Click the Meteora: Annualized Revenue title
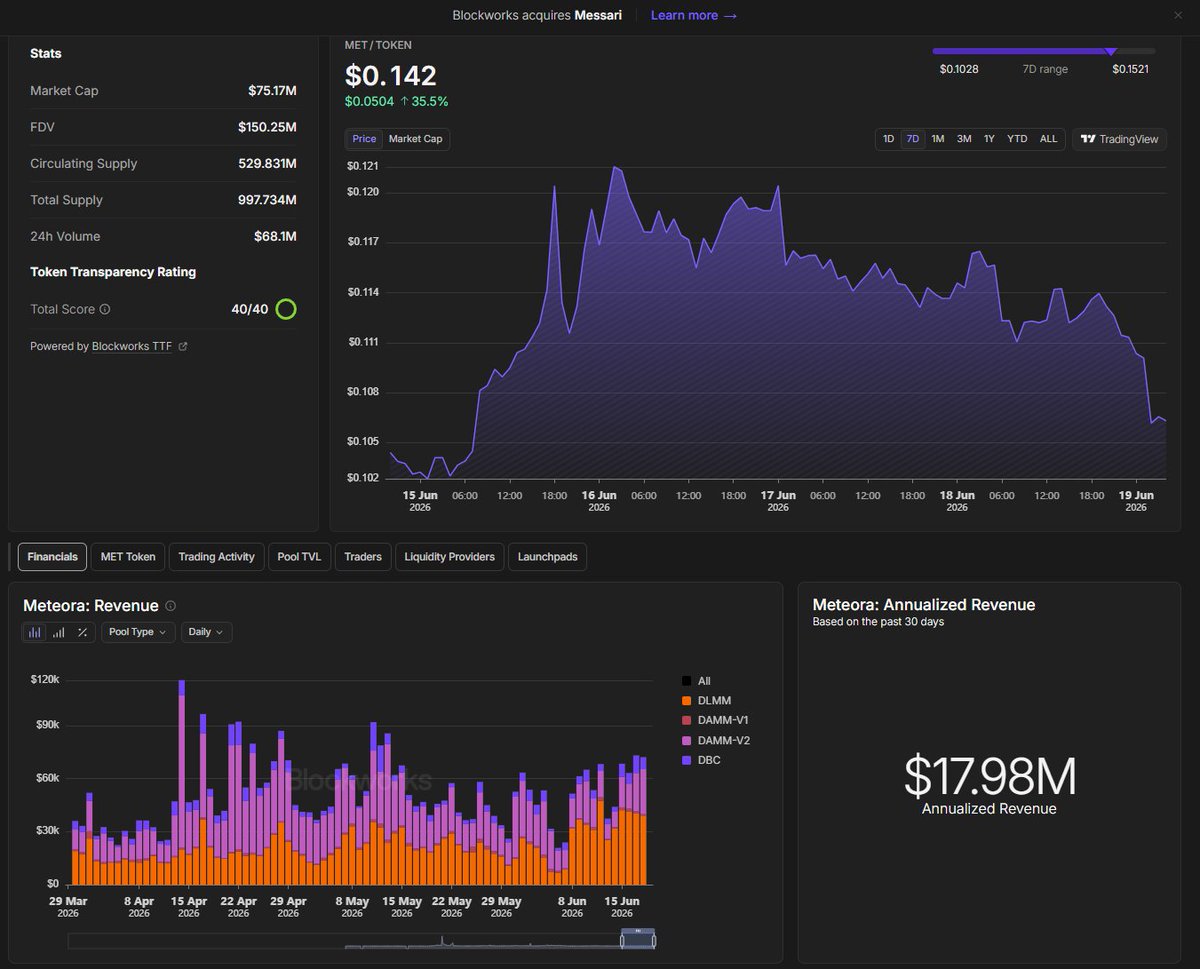The height and width of the screenshot is (969, 1200). click(x=923, y=605)
